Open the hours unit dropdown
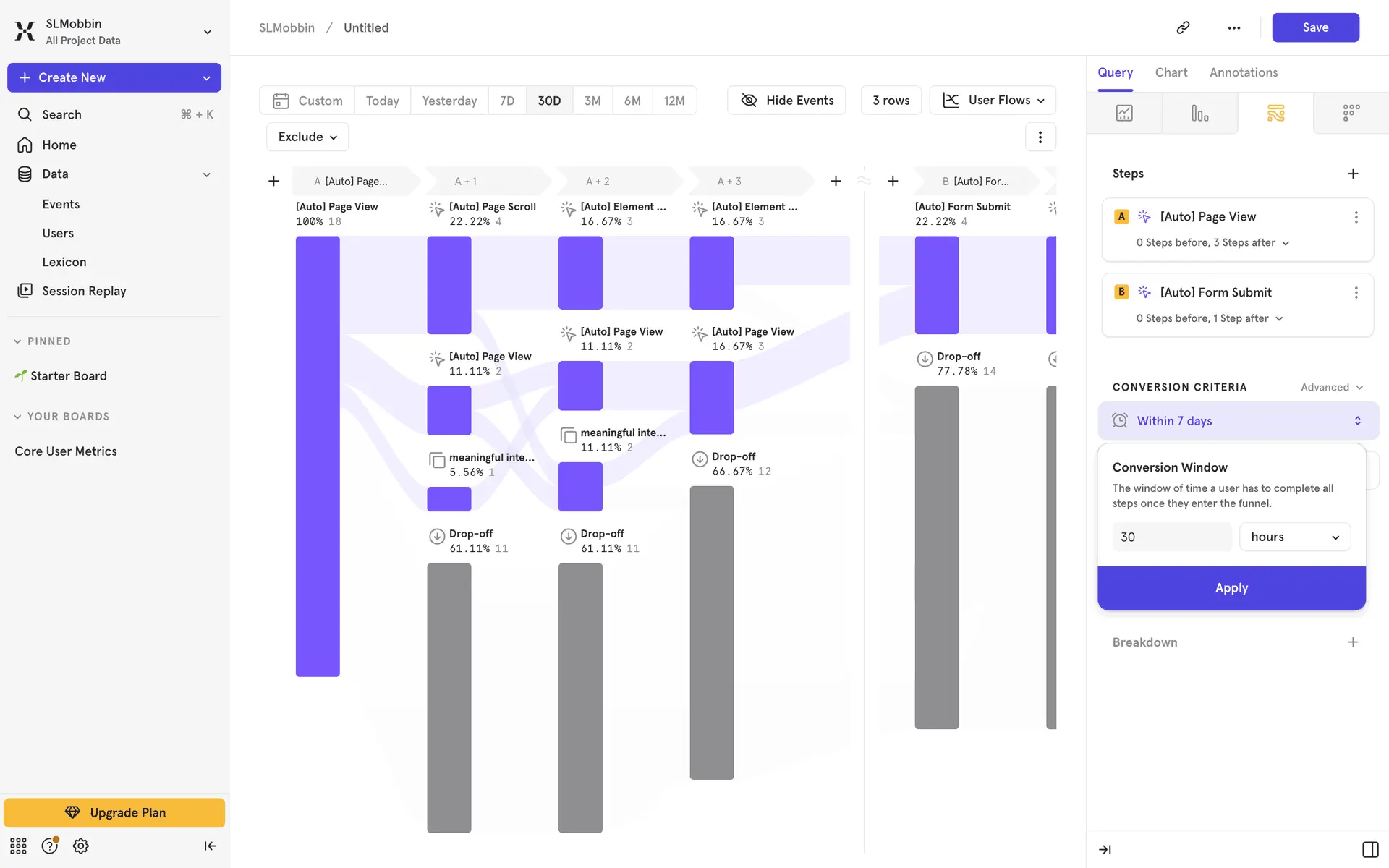Viewport: 1389px width, 868px height. [1294, 537]
